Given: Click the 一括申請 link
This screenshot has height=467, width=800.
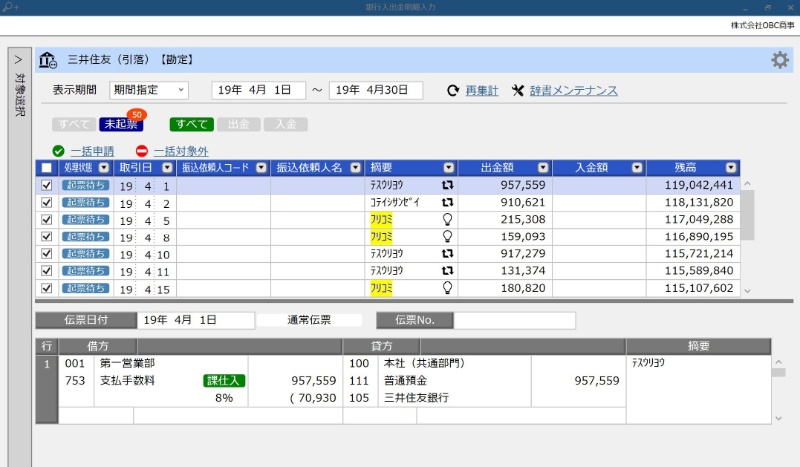Looking at the screenshot, I should pyautogui.click(x=92, y=152).
